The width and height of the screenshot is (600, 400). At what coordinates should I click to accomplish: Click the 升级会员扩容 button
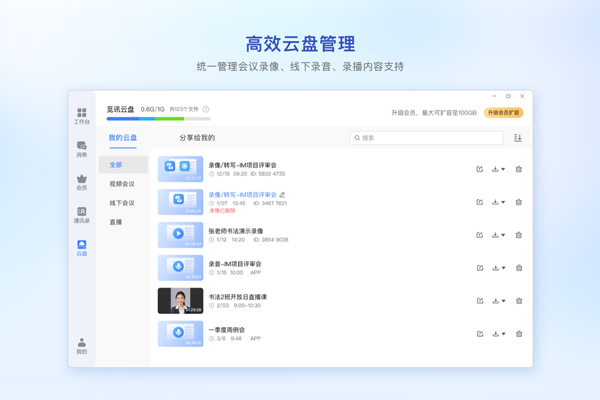(x=504, y=113)
